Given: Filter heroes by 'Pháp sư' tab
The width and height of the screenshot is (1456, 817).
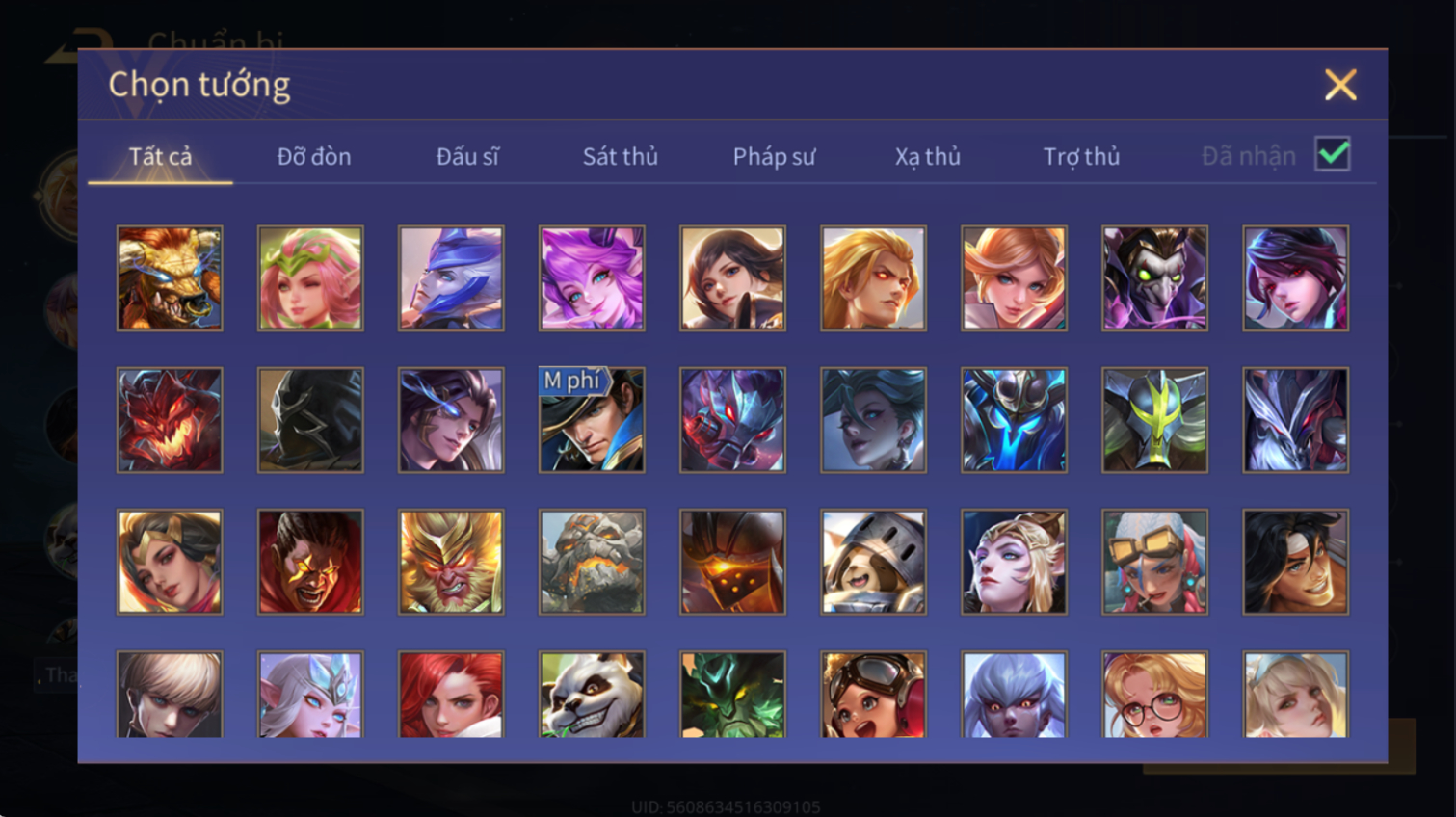Looking at the screenshot, I should point(774,156).
